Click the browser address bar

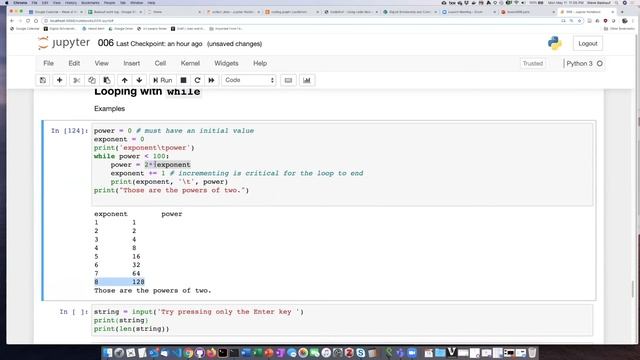pyautogui.click(x=302, y=20)
